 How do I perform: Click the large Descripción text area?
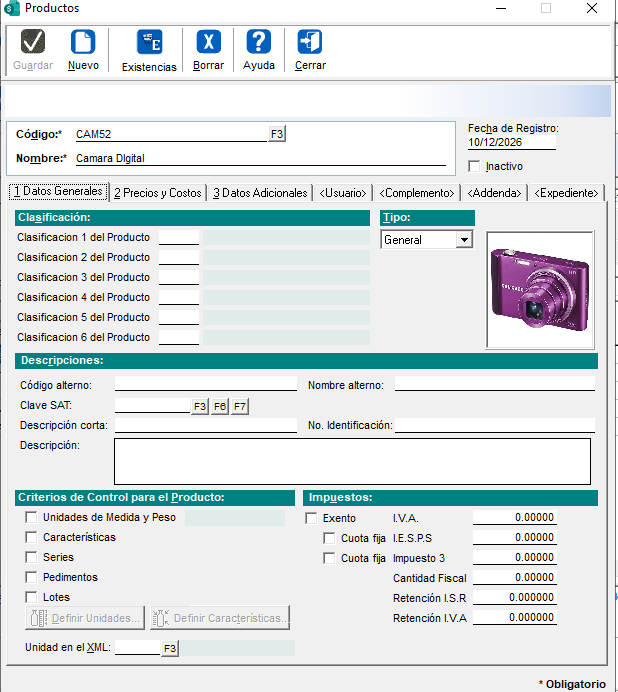pos(352,461)
